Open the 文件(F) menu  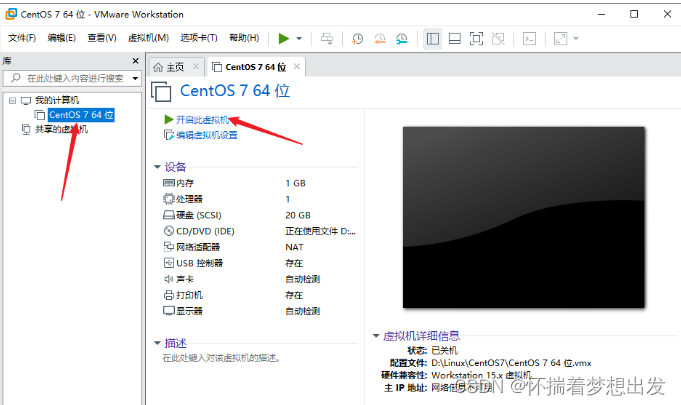22,38
